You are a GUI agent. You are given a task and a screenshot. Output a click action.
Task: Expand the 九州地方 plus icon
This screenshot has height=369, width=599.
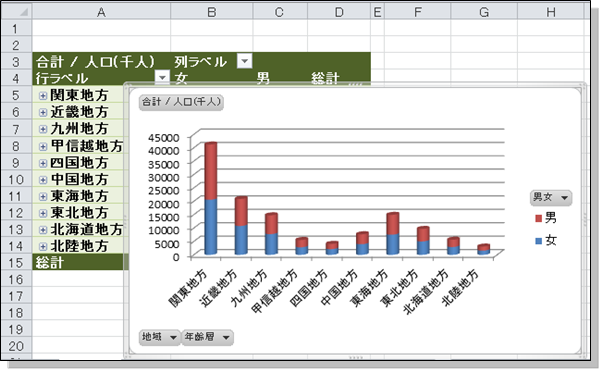[43, 129]
